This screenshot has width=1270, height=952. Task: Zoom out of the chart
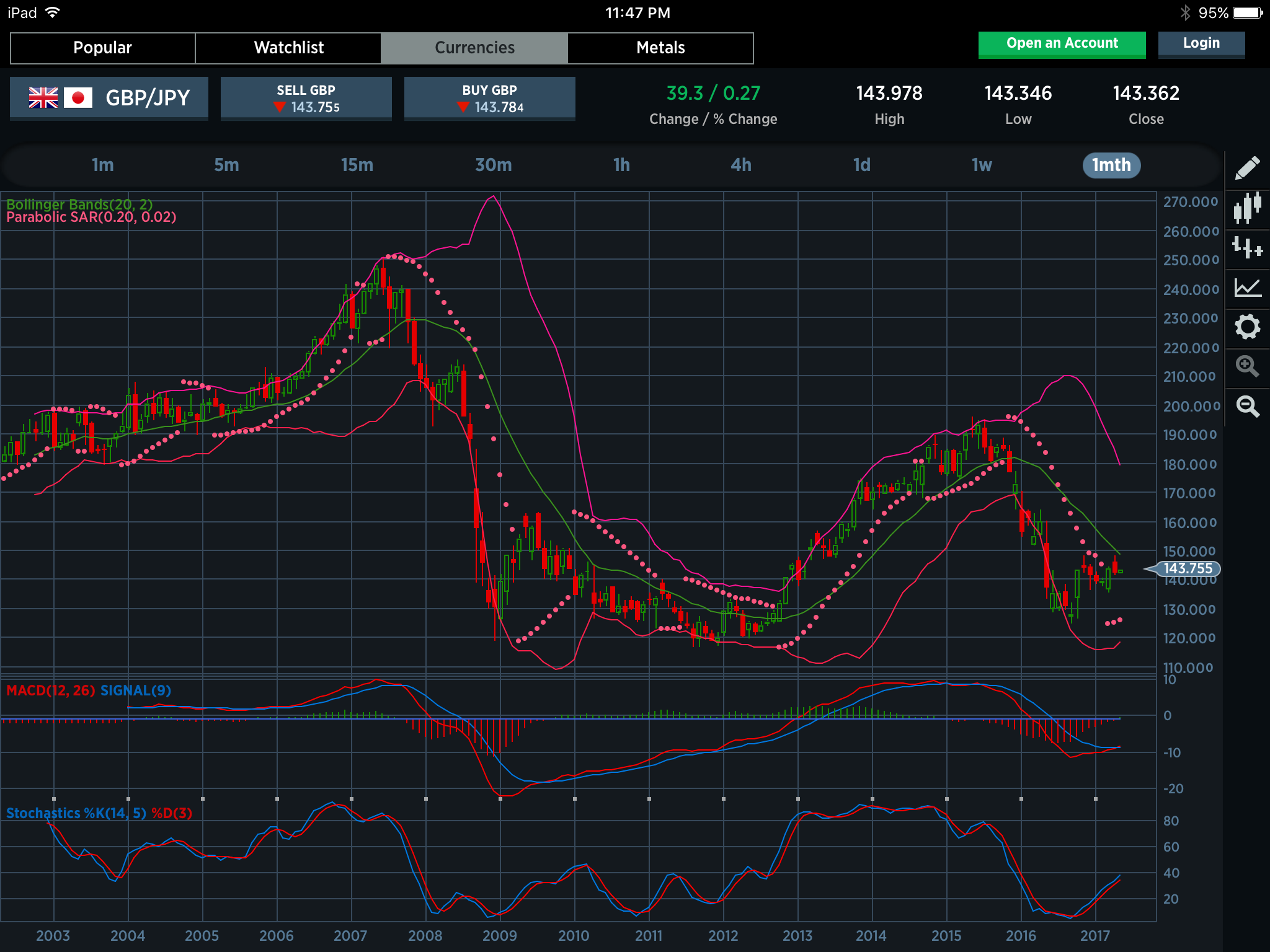1247,406
